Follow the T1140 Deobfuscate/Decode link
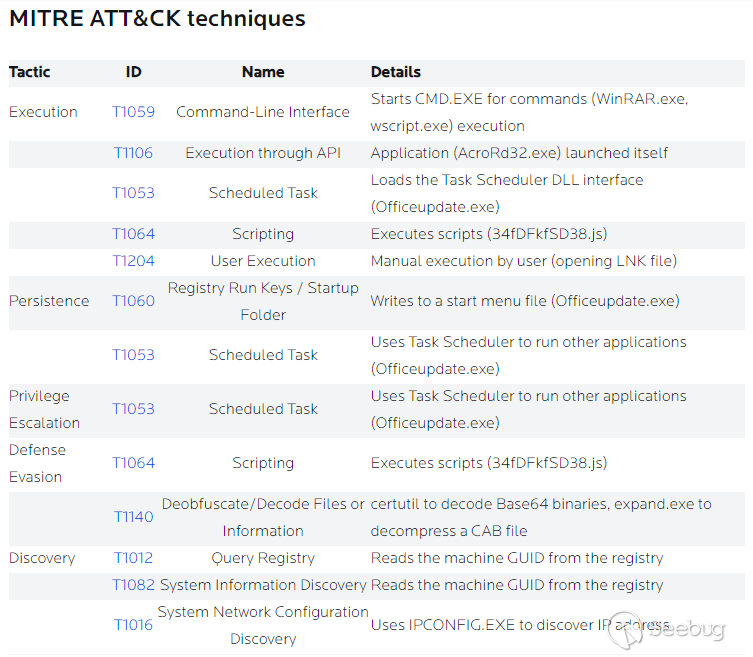 point(133,517)
